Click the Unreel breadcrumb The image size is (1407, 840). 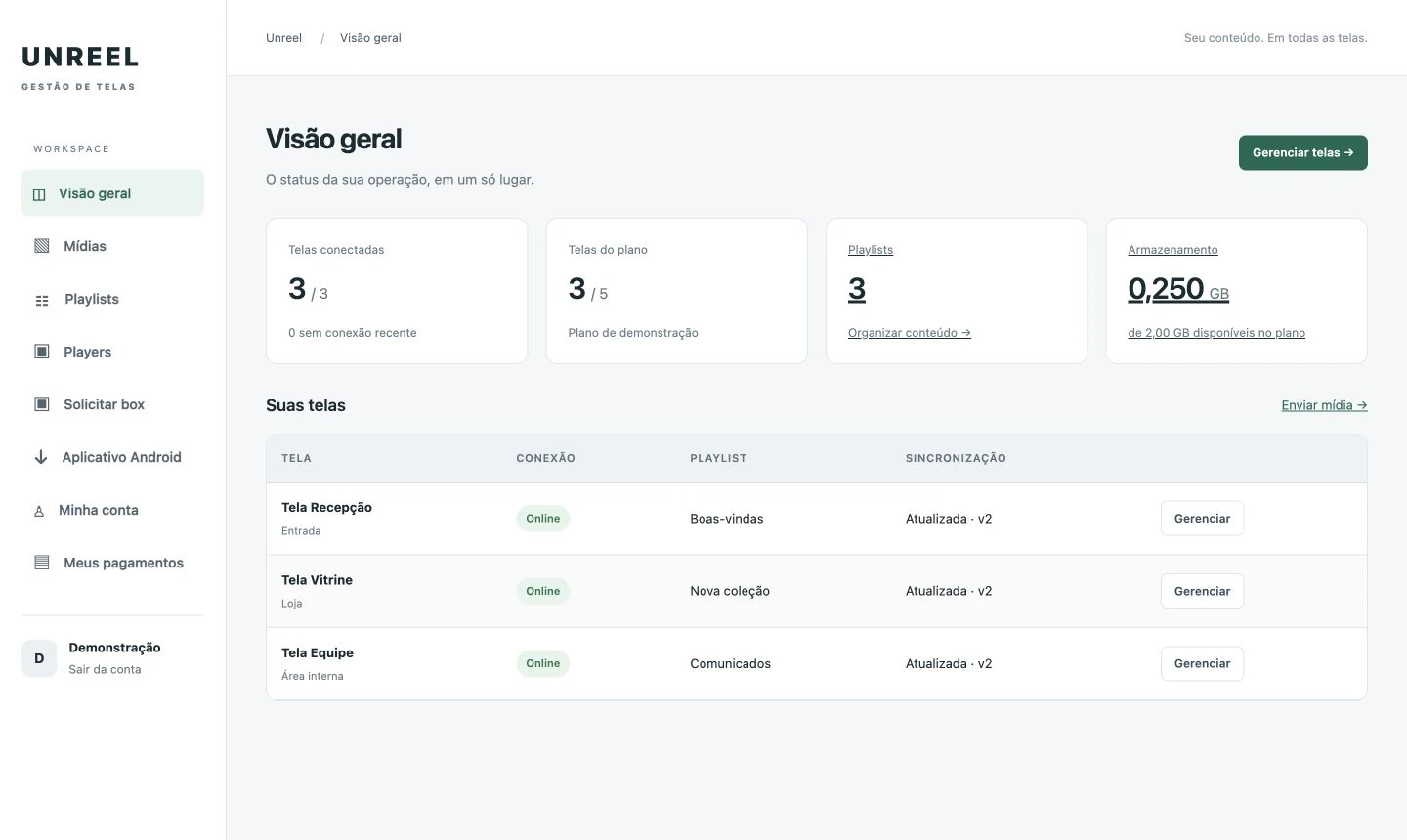pyautogui.click(x=283, y=38)
